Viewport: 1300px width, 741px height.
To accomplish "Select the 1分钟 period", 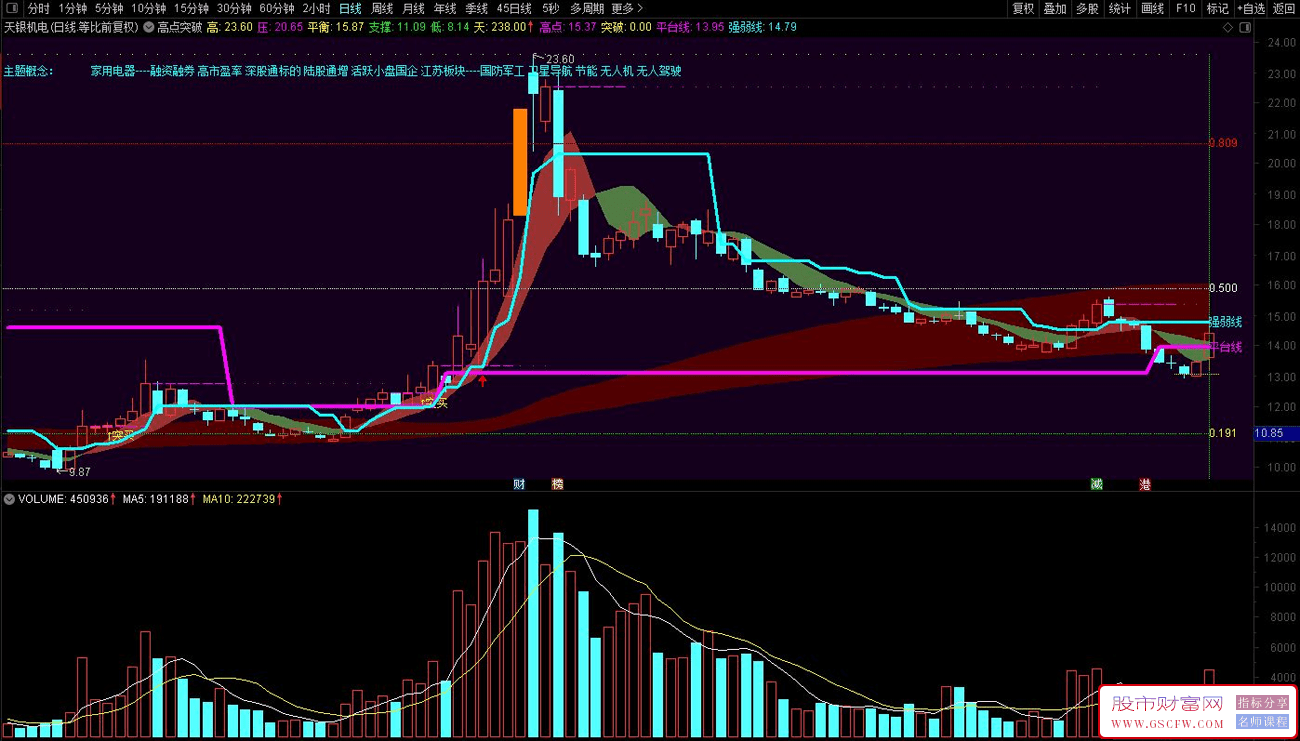I will pyautogui.click(x=73, y=8).
